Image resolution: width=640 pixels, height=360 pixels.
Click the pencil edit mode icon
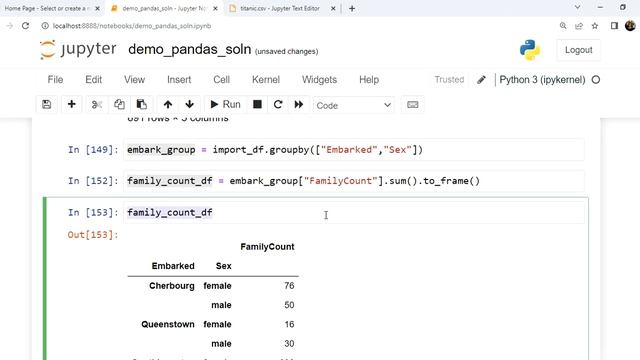[481, 80]
